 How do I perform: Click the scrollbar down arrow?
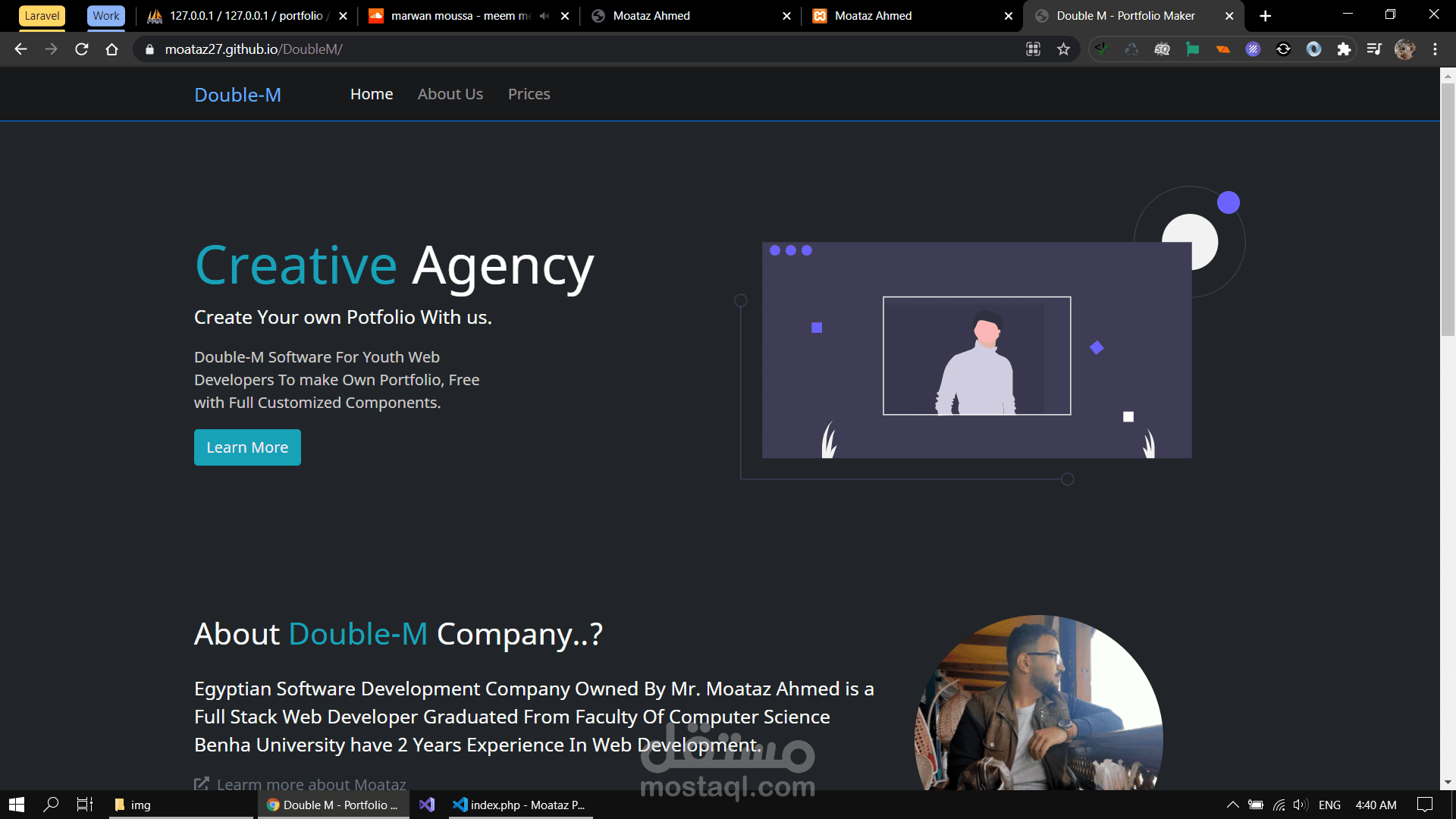[x=1448, y=782]
